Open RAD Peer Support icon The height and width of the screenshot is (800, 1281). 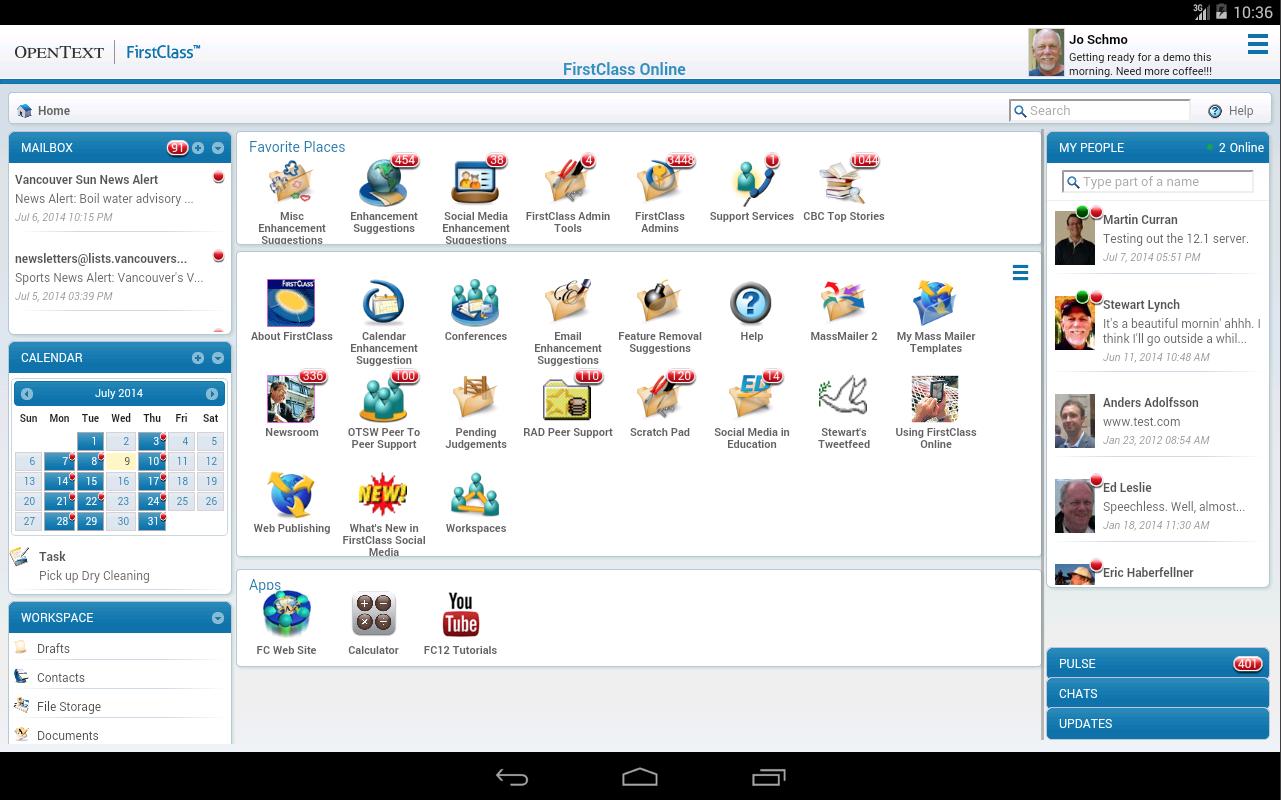point(568,399)
